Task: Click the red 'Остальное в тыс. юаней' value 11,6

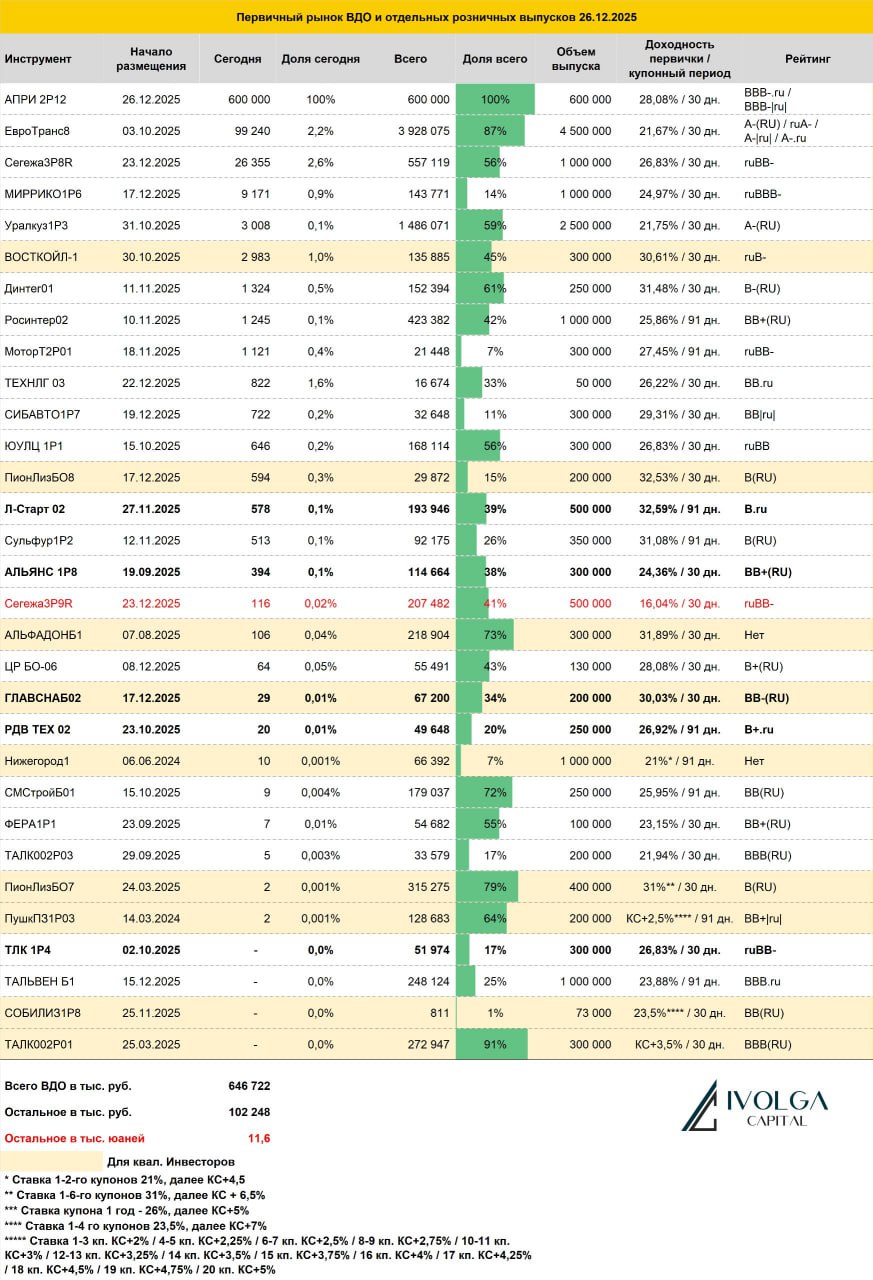Action: (259, 1138)
